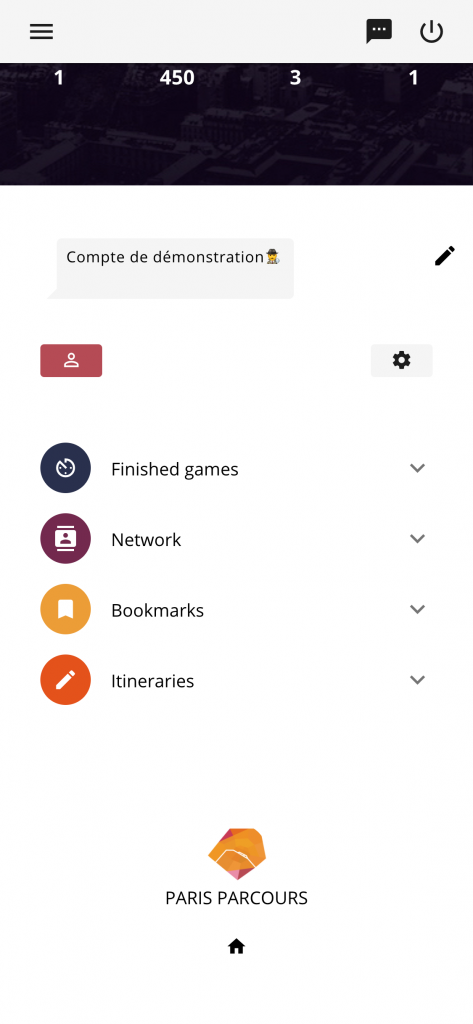The image size is (473, 1024).
Task: Click the red profile person button
Action: click(71, 360)
